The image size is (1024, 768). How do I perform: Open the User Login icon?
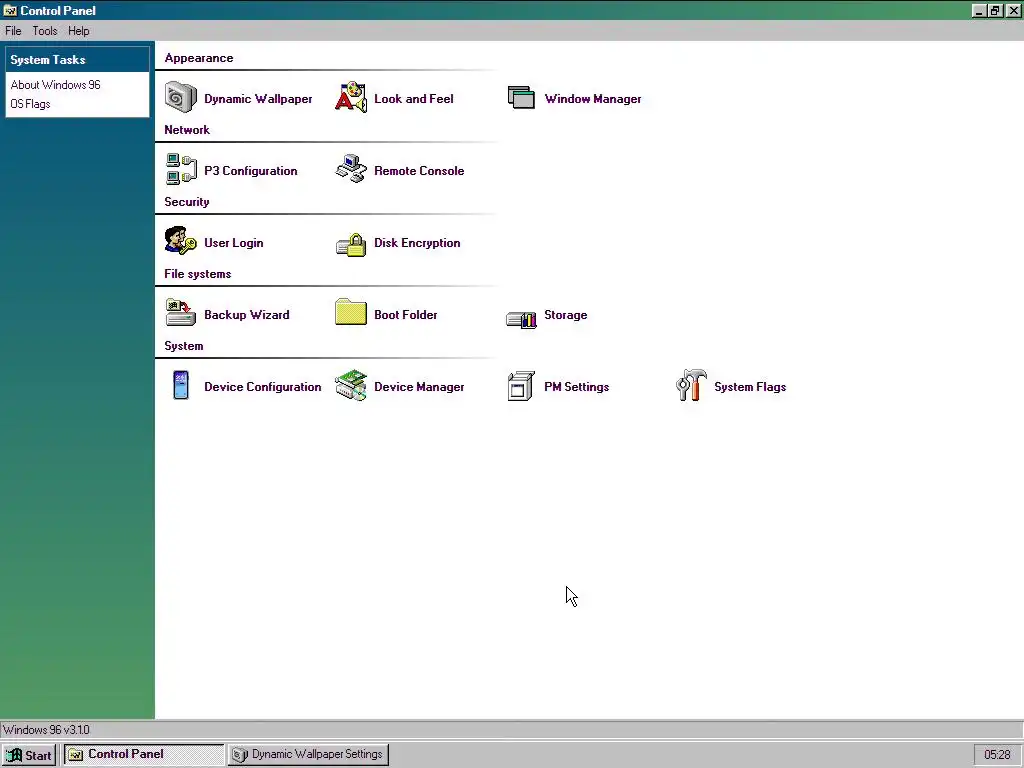point(180,241)
